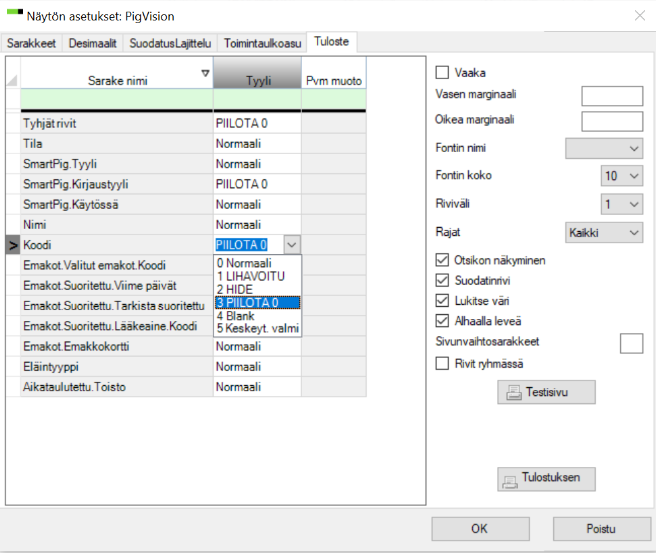Click the row indicator arrow beside Koodi
656x553 pixels.
[x=13, y=245]
